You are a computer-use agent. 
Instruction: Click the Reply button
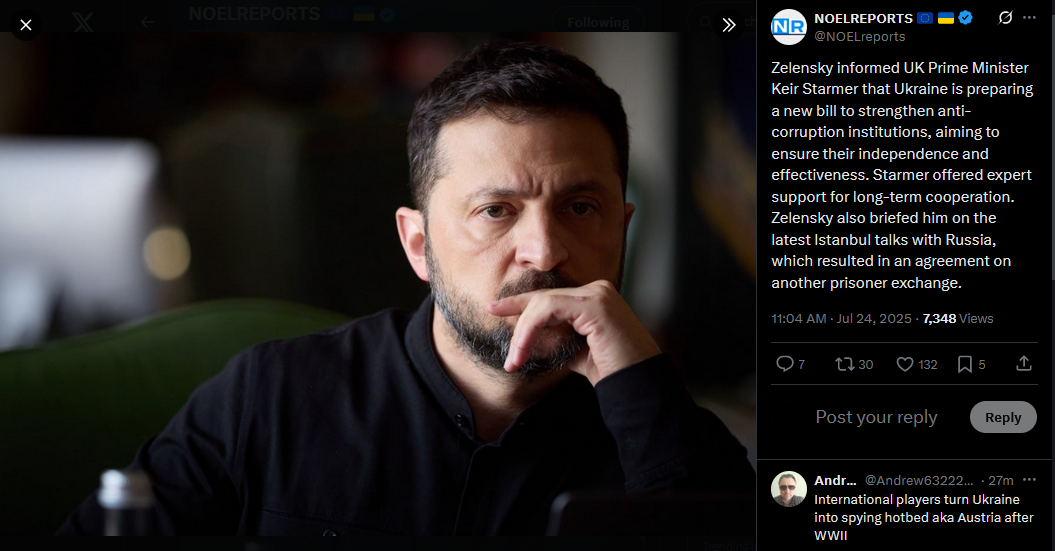[x=1003, y=417]
